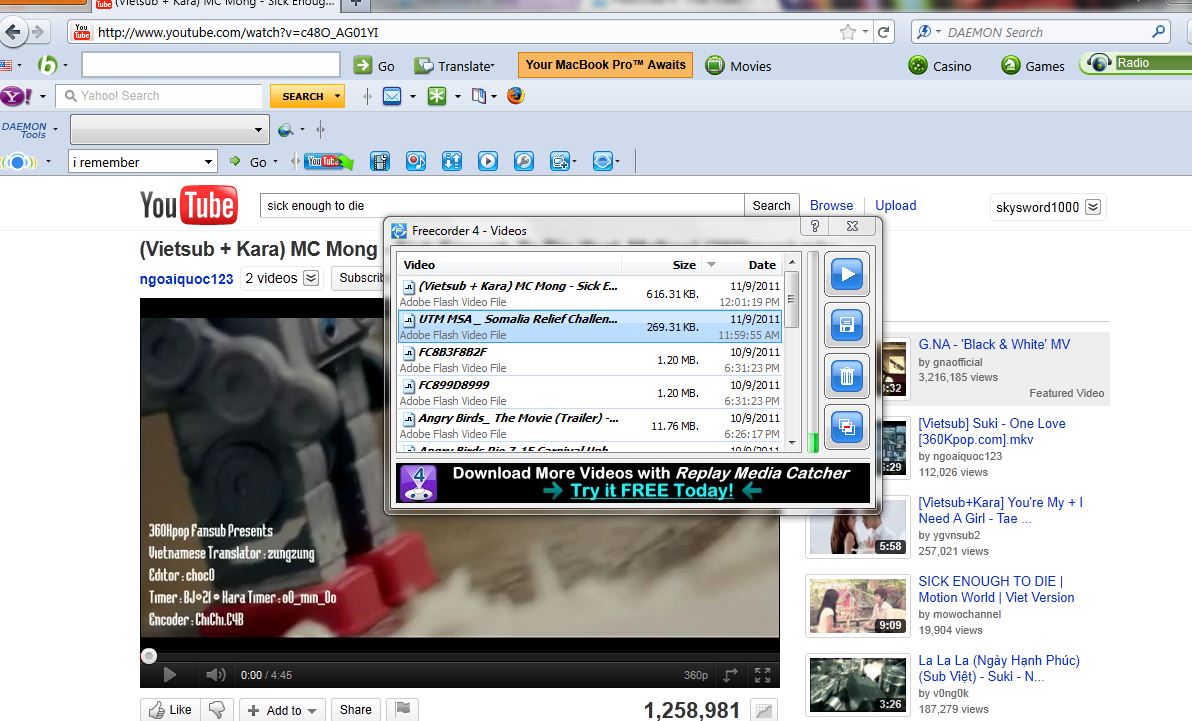Click the 'Your MacBook Pro Awaits' ad button
The width and height of the screenshot is (1192, 721).
point(605,65)
